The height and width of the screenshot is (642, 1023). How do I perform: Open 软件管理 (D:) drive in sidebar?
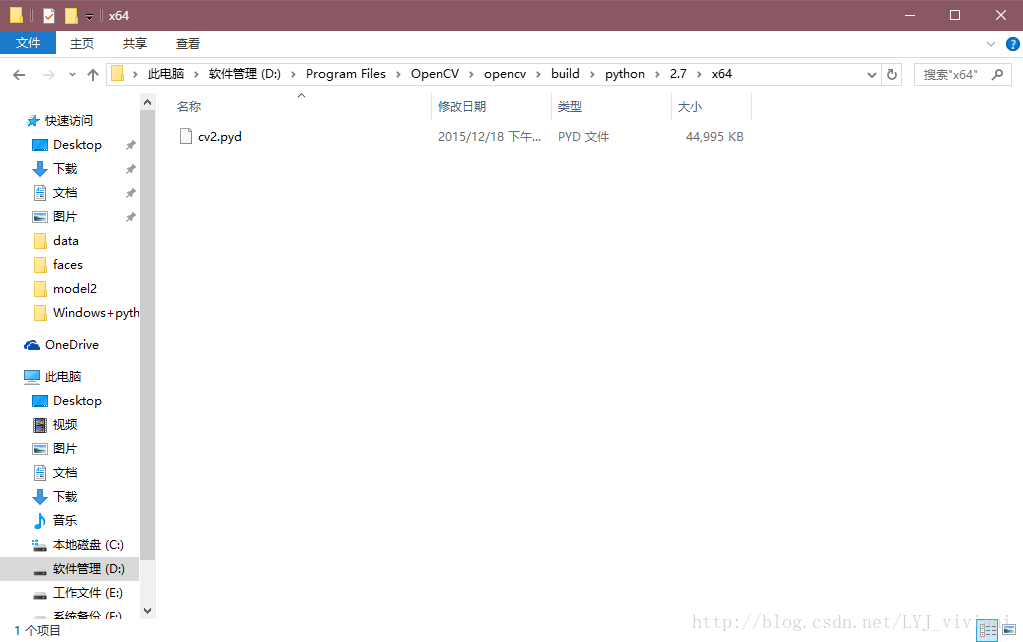point(88,569)
